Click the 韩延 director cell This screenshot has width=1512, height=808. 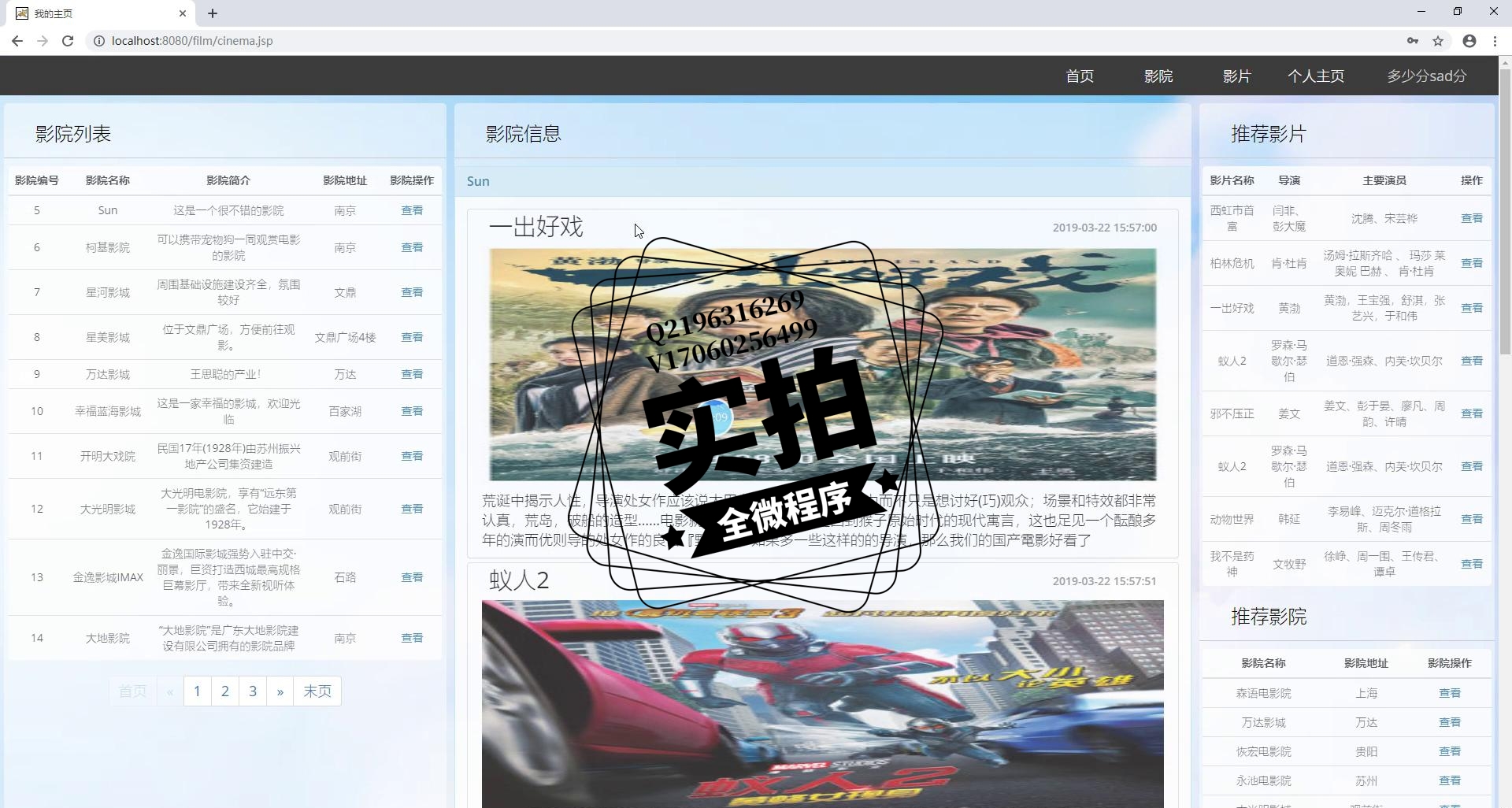(x=1289, y=519)
